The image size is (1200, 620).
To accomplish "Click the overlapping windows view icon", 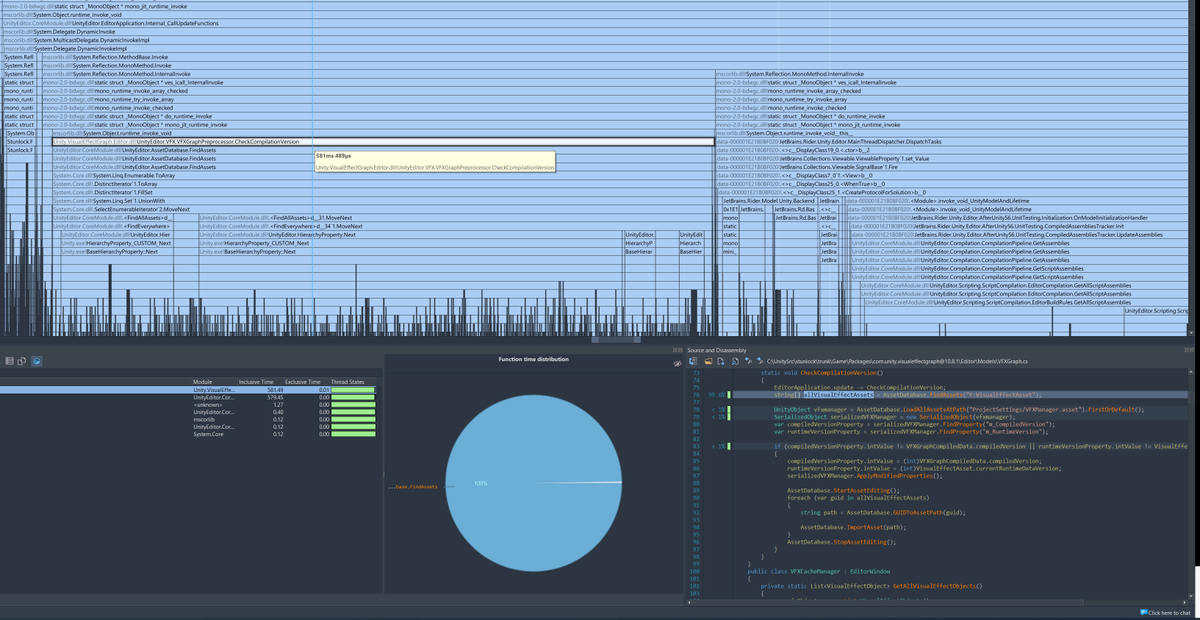I will tap(23, 361).
